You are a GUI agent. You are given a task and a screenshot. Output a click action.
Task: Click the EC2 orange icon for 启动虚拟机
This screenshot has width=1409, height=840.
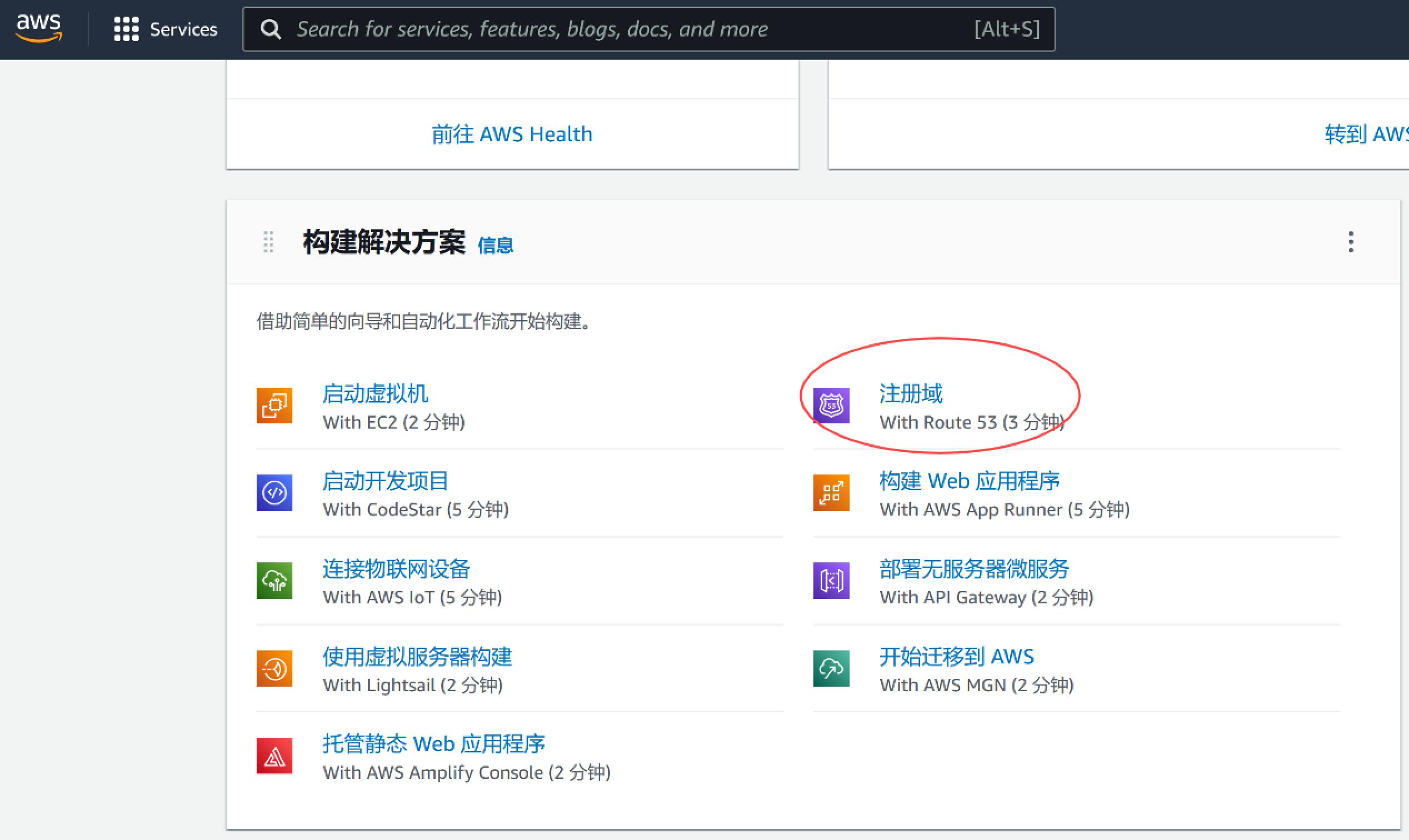[274, 406]
